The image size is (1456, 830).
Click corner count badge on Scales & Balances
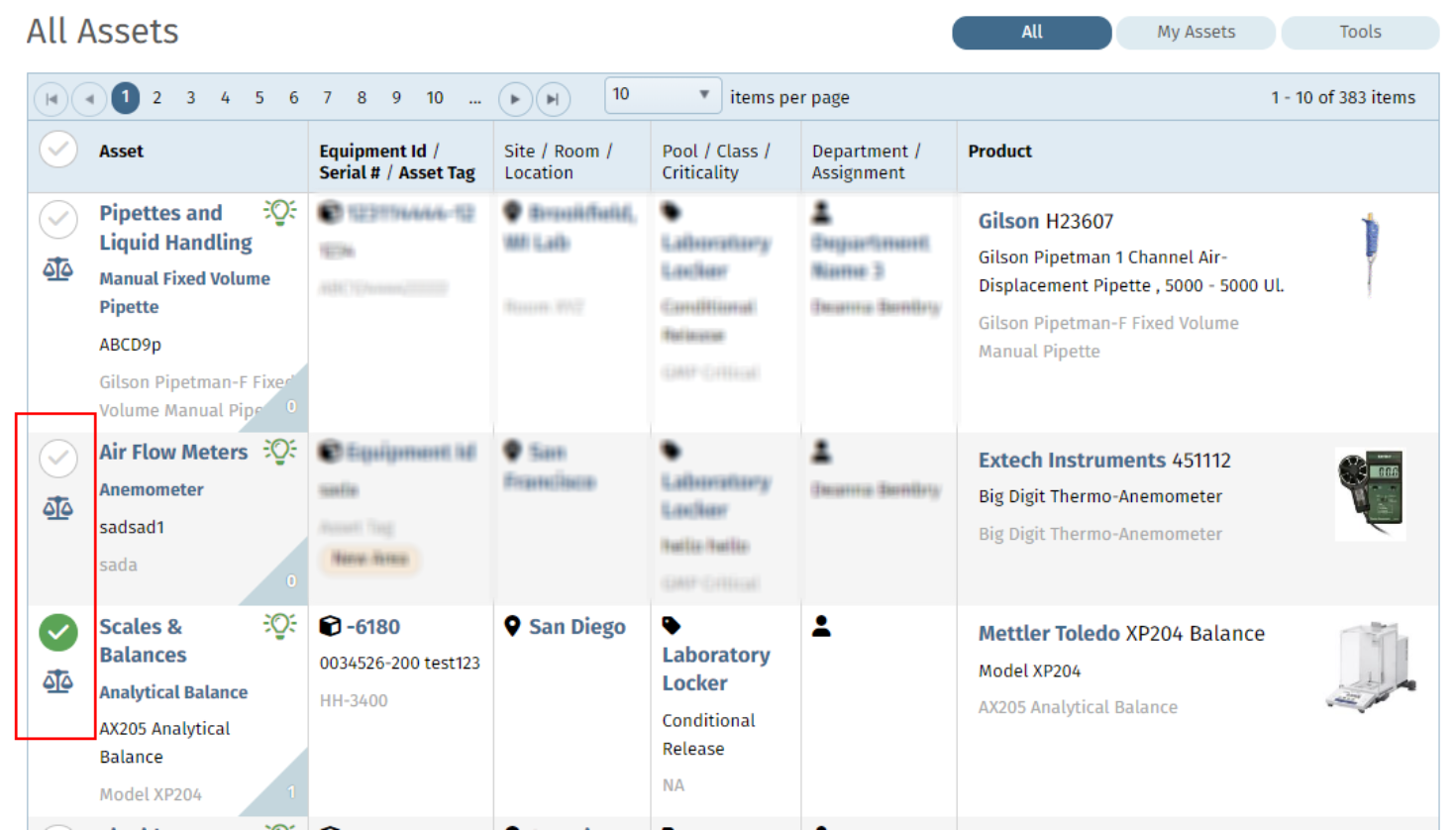click(285, 788)
